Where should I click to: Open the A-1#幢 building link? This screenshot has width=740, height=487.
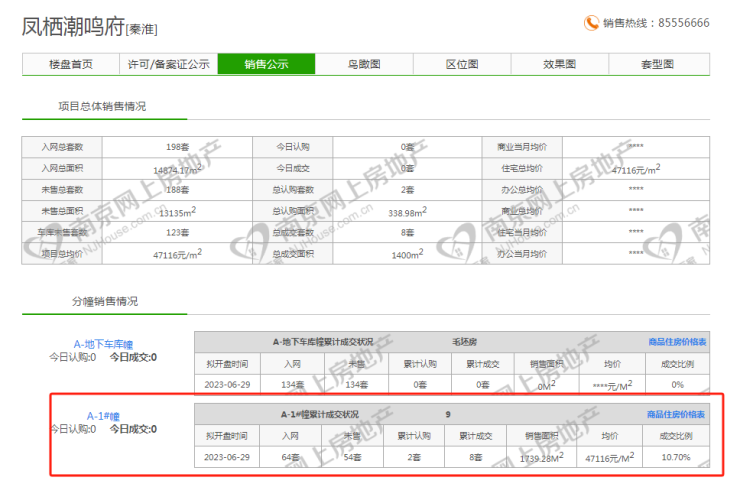click(103, 416)
